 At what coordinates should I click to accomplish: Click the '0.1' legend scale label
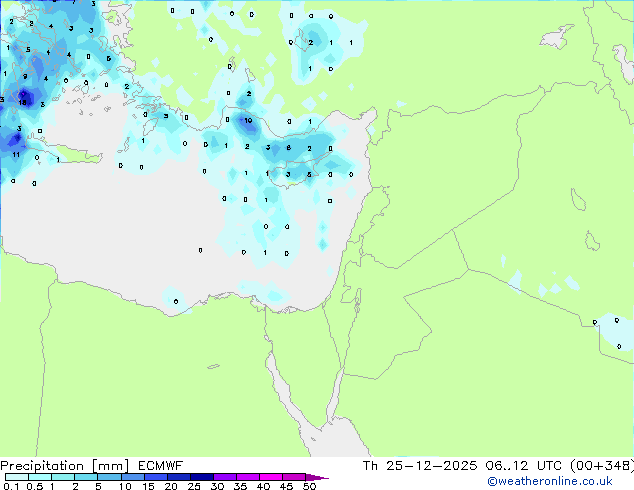[x=11, y=486]
